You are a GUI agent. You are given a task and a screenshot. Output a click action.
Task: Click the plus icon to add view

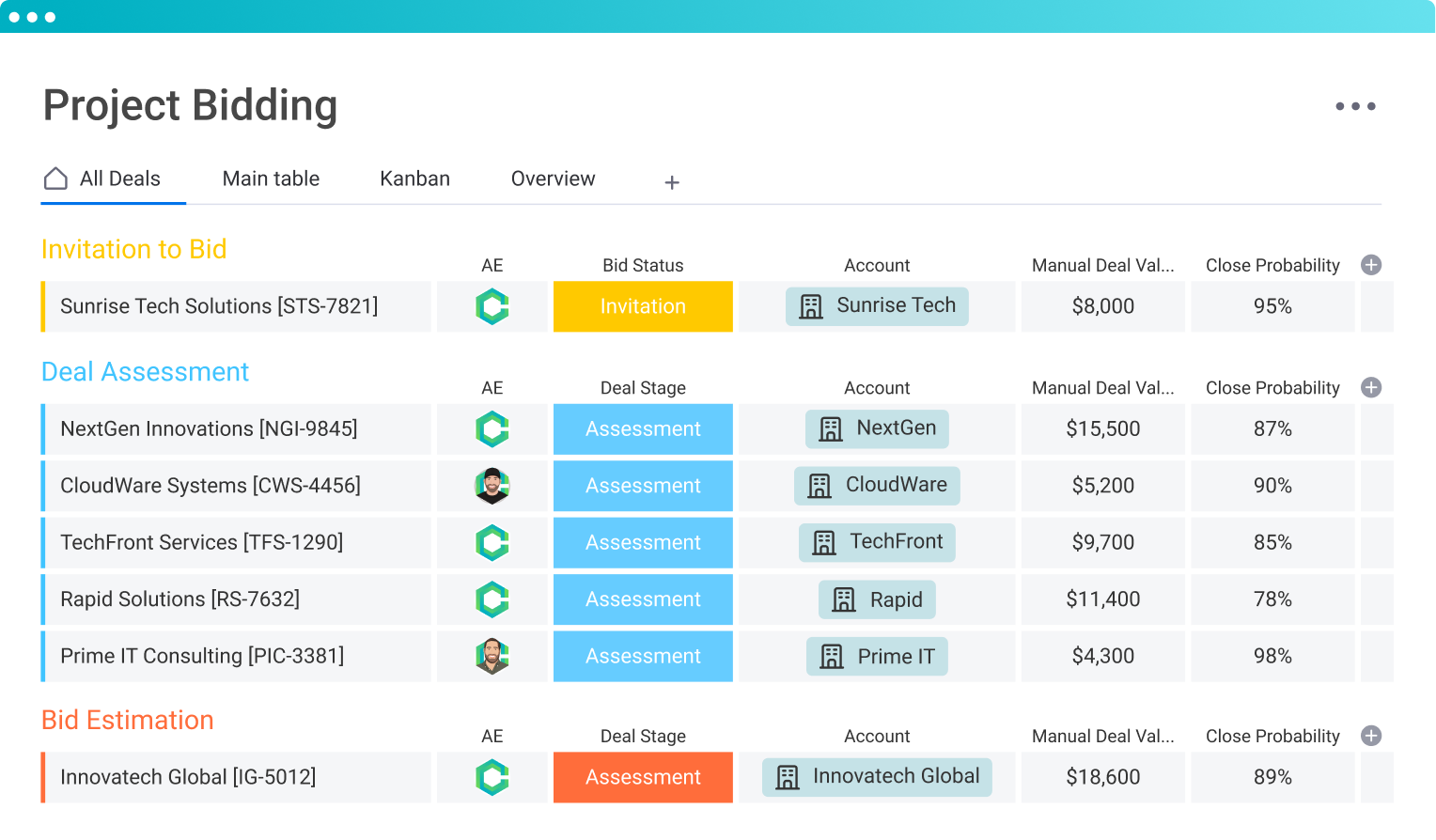(x=672, y=182)
